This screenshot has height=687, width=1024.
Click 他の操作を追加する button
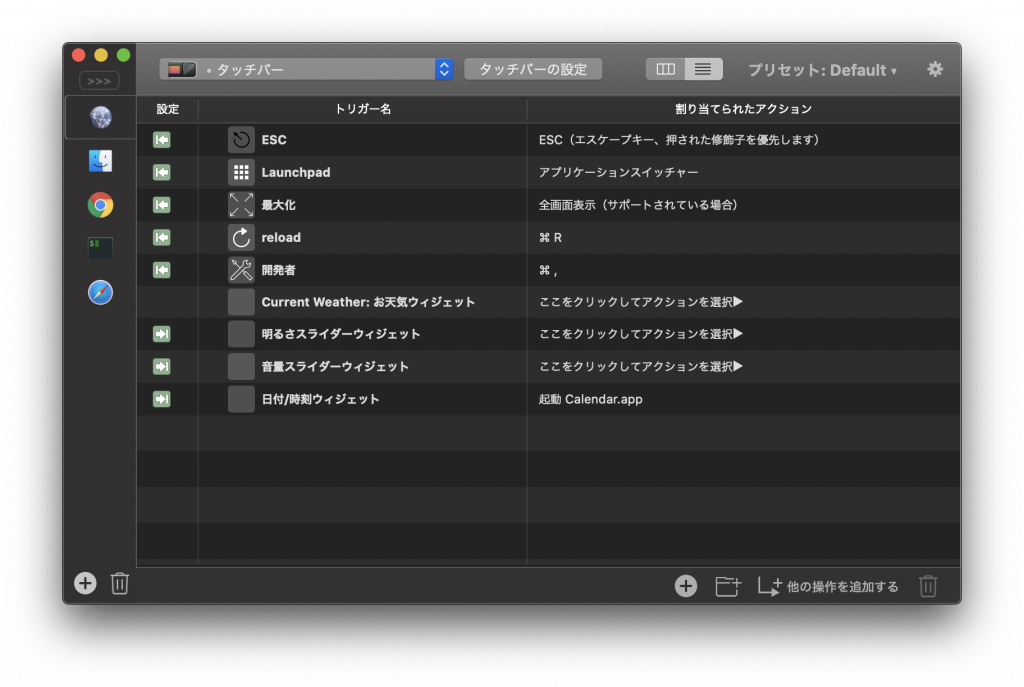click(828, 586)
